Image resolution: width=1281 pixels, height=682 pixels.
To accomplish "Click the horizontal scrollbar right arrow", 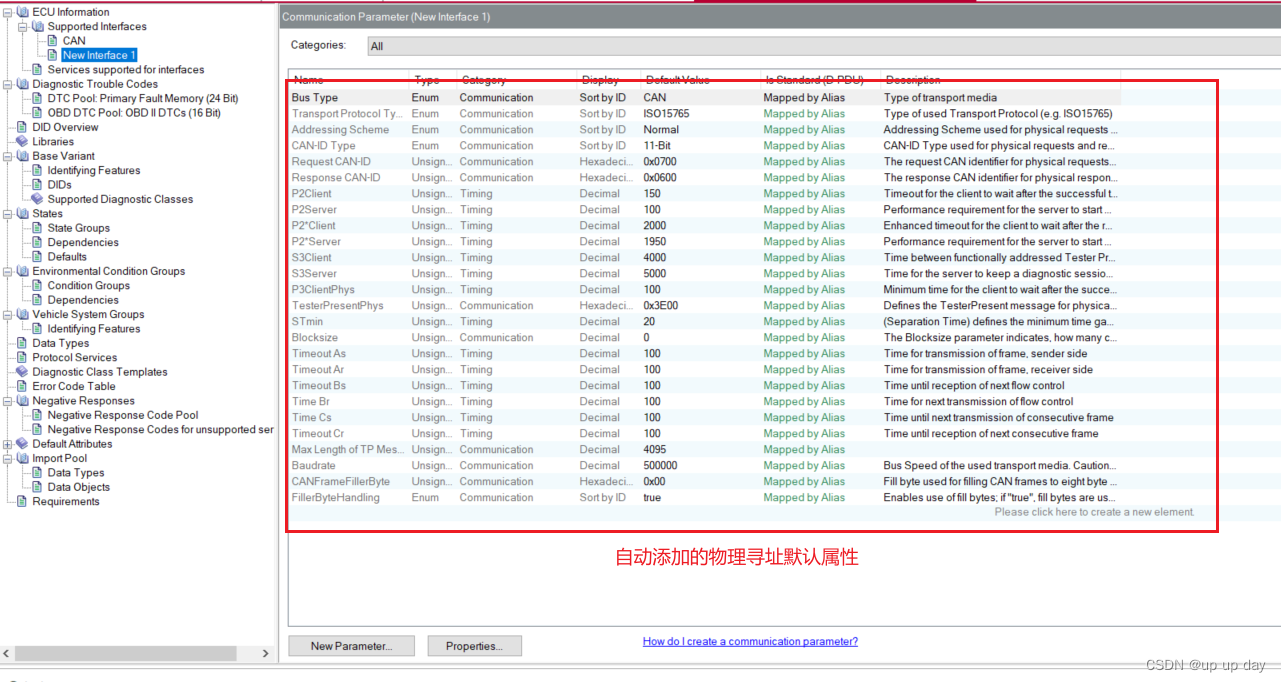I will coord(264,652).
